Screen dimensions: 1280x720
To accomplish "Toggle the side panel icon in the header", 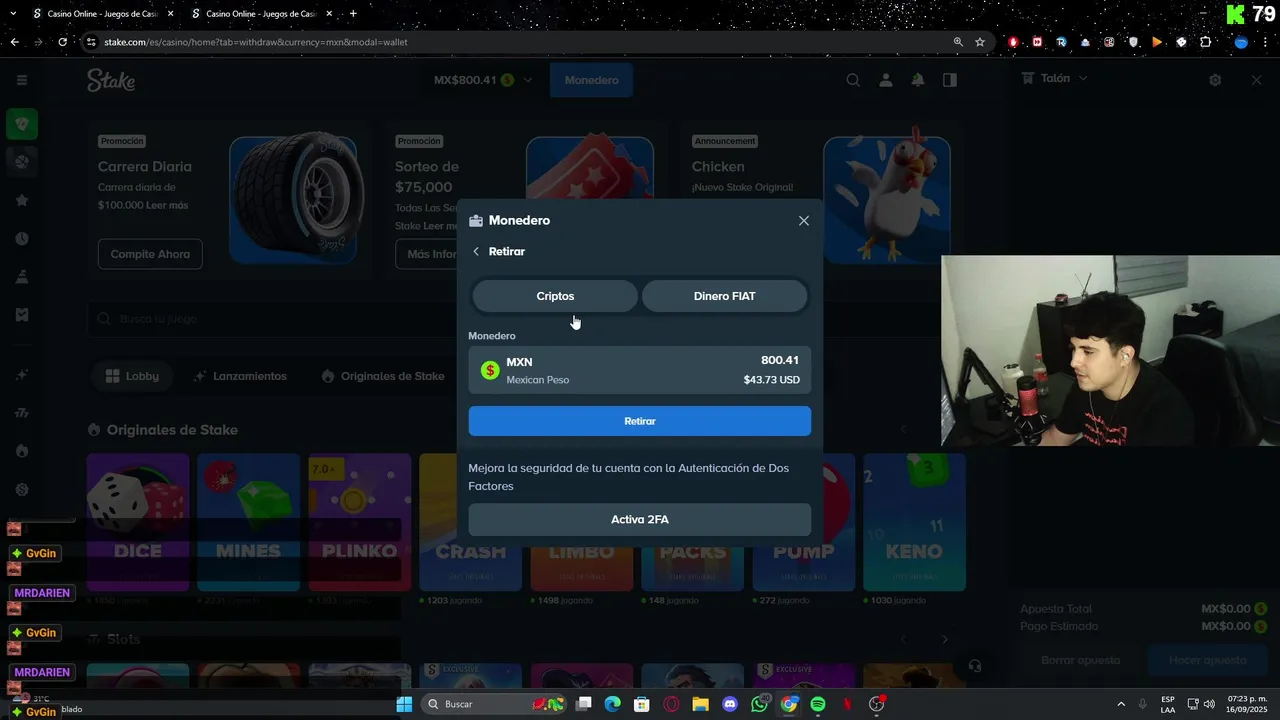I will 950,80.
